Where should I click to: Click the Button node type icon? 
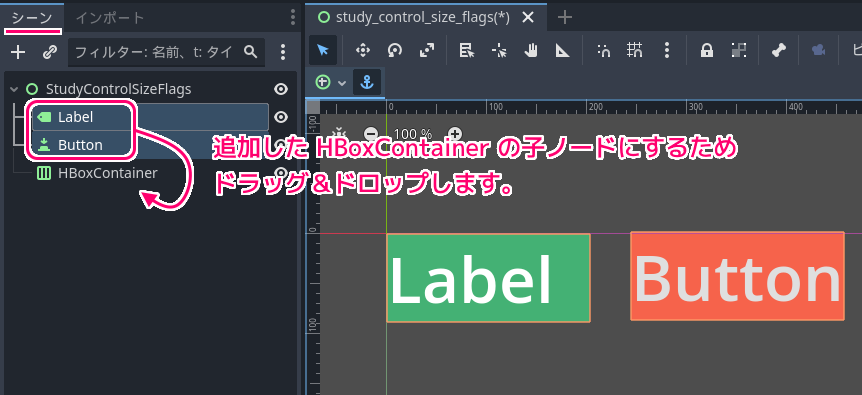tap(44, 145)
